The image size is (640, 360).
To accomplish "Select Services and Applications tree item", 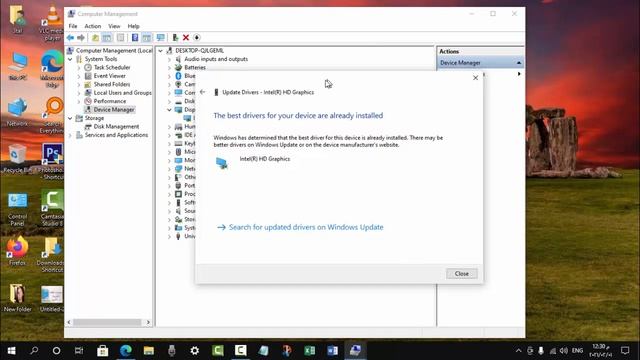I will (116, 135).
